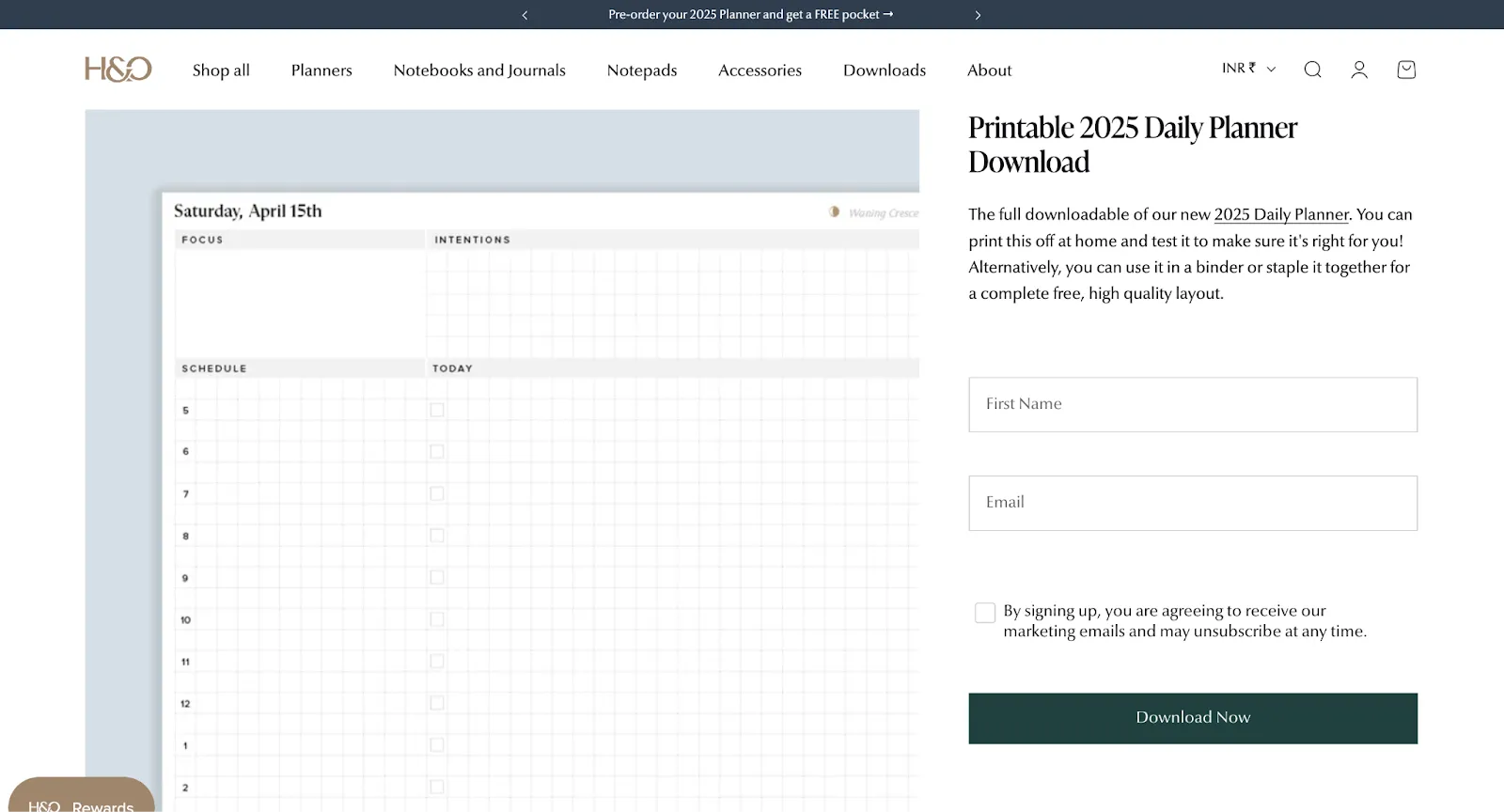Open the Planners menu

(321, 70)
